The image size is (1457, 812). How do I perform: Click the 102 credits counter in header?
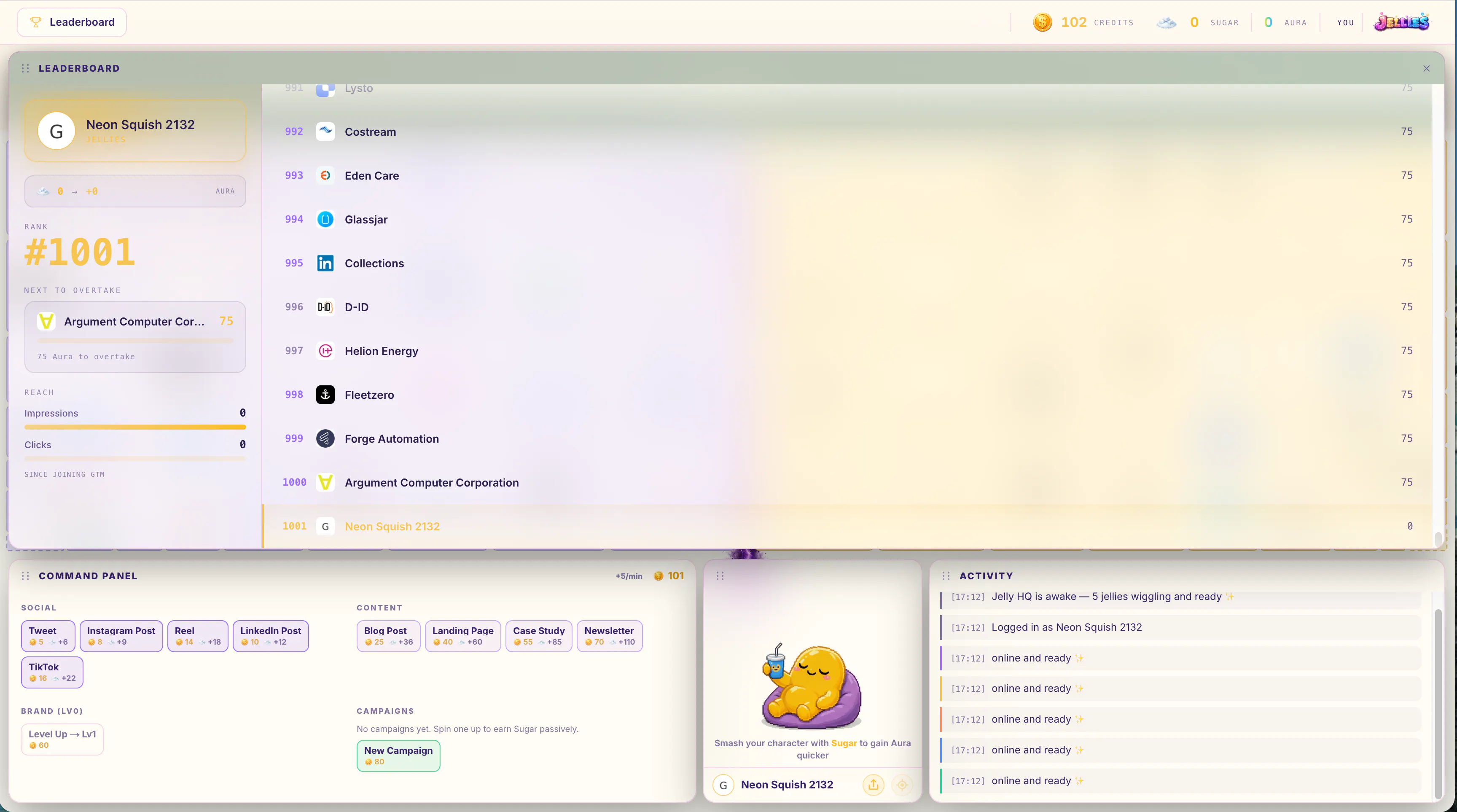click(x=1073, y=22)
